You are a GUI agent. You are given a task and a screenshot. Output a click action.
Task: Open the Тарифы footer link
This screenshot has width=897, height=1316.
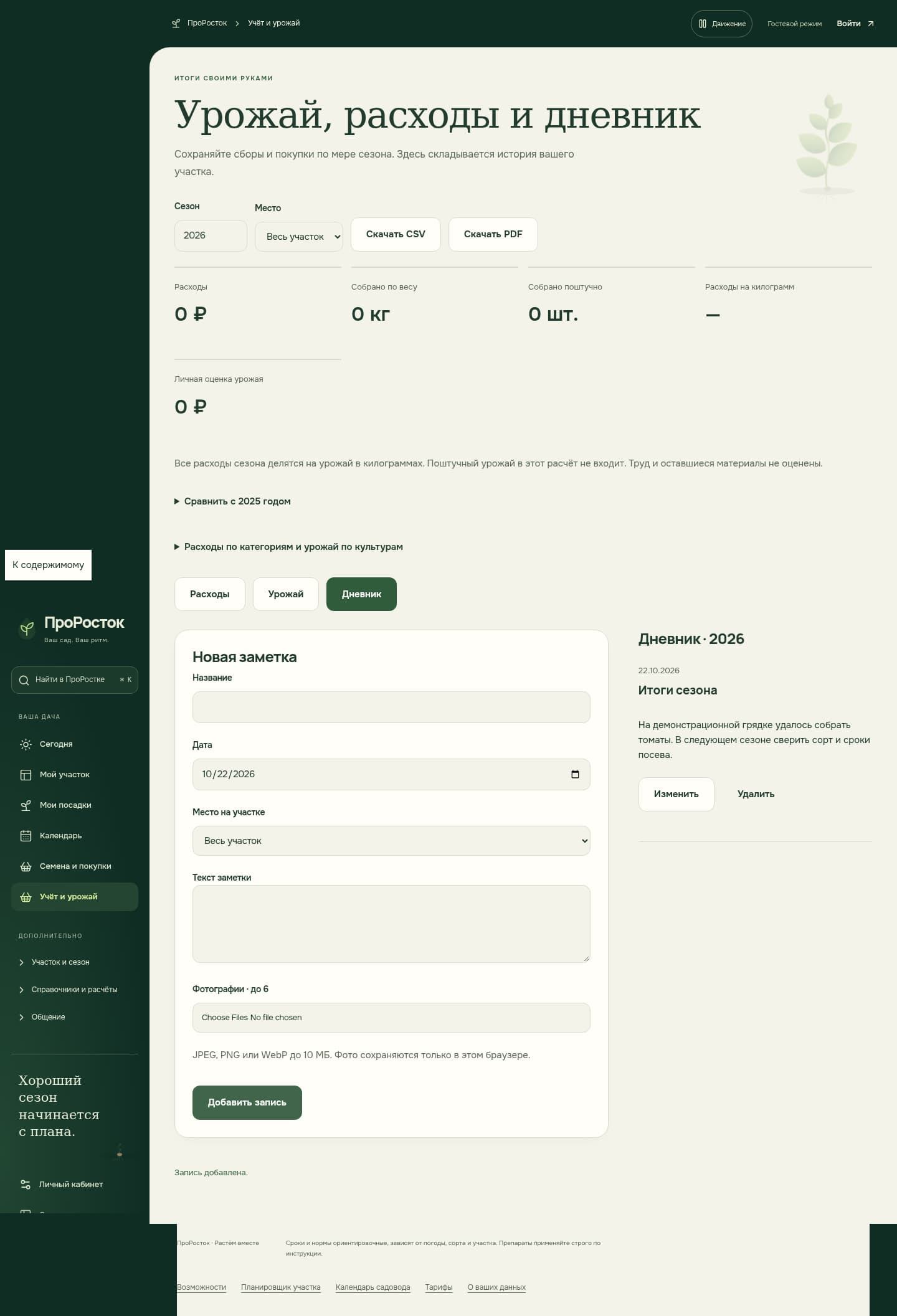(439, 1287)
